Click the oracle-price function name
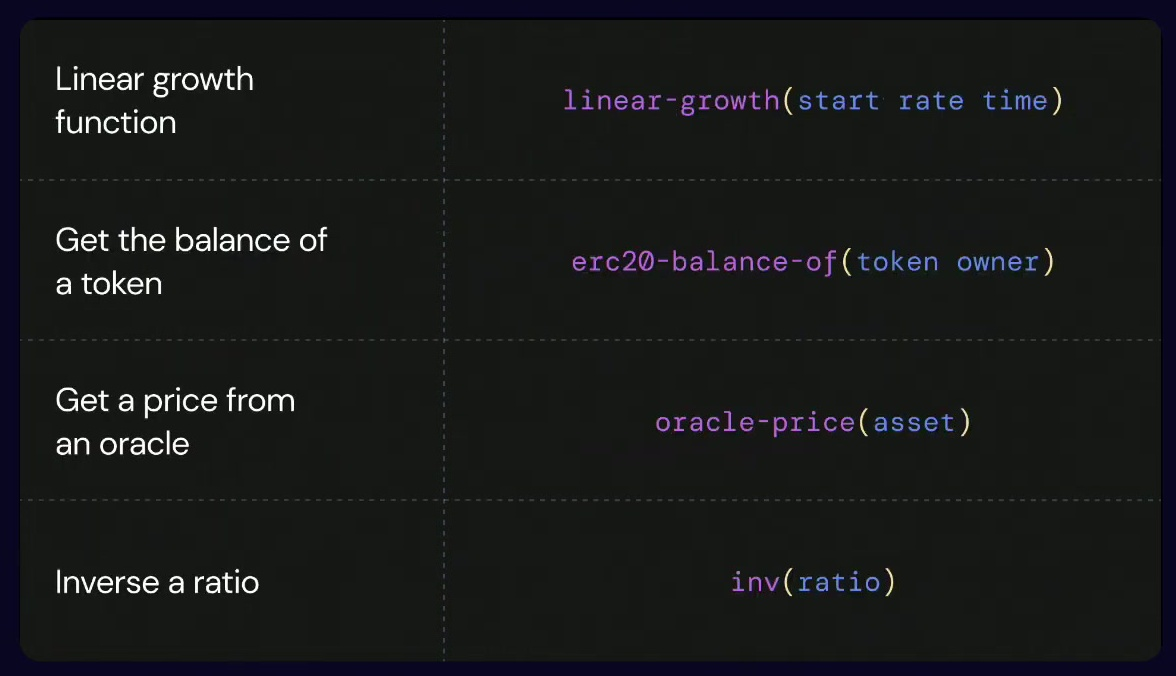This screenshot has width=1176, height=676. (x=754, y=422)
